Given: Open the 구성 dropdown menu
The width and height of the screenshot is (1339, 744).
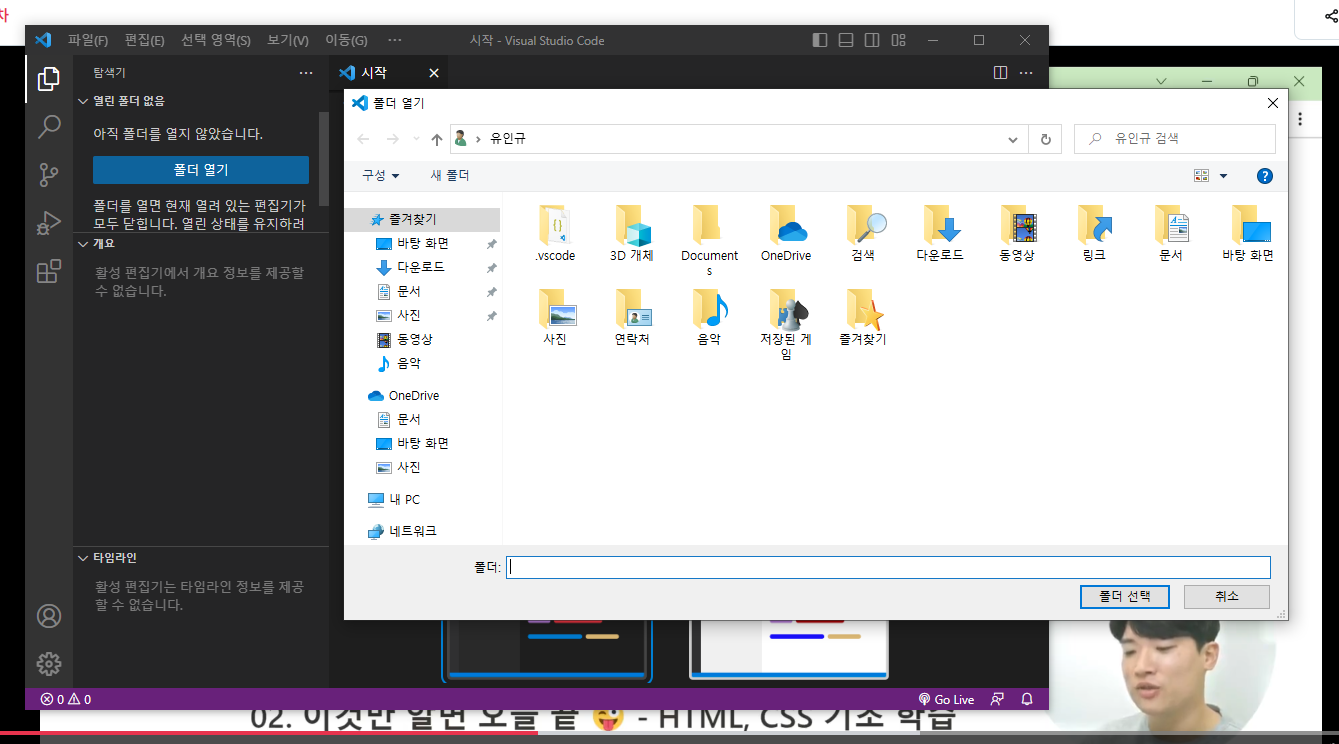Looking at the screenshot, I should tap(380, 175).
